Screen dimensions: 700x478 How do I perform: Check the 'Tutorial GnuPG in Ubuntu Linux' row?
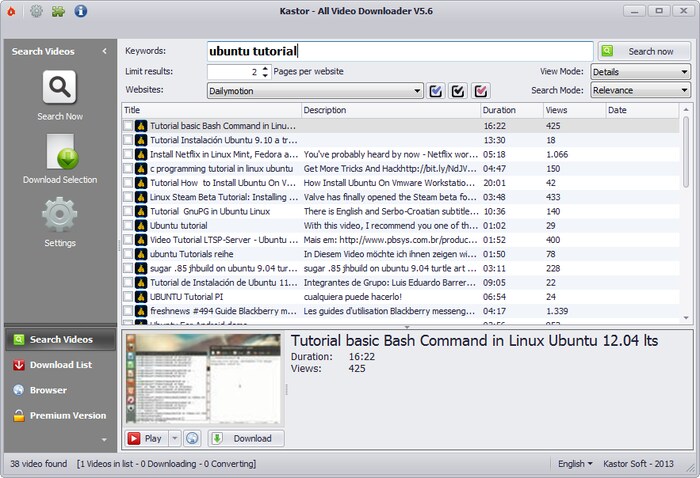(129, 212)
